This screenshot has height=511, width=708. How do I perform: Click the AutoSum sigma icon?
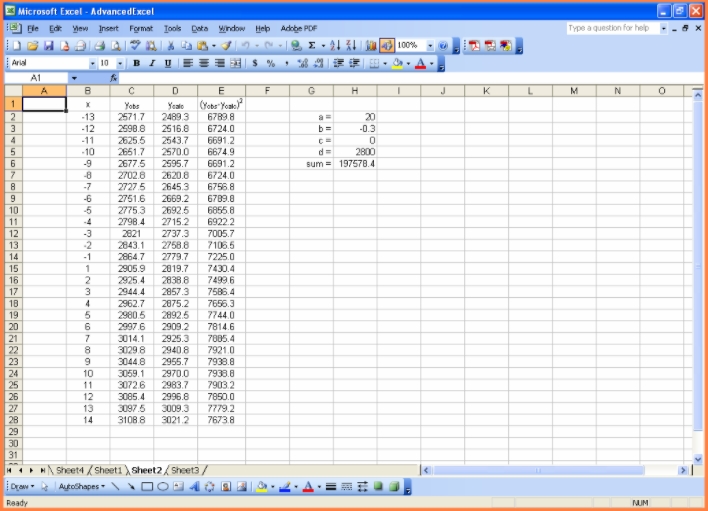[x=312, y=46]
